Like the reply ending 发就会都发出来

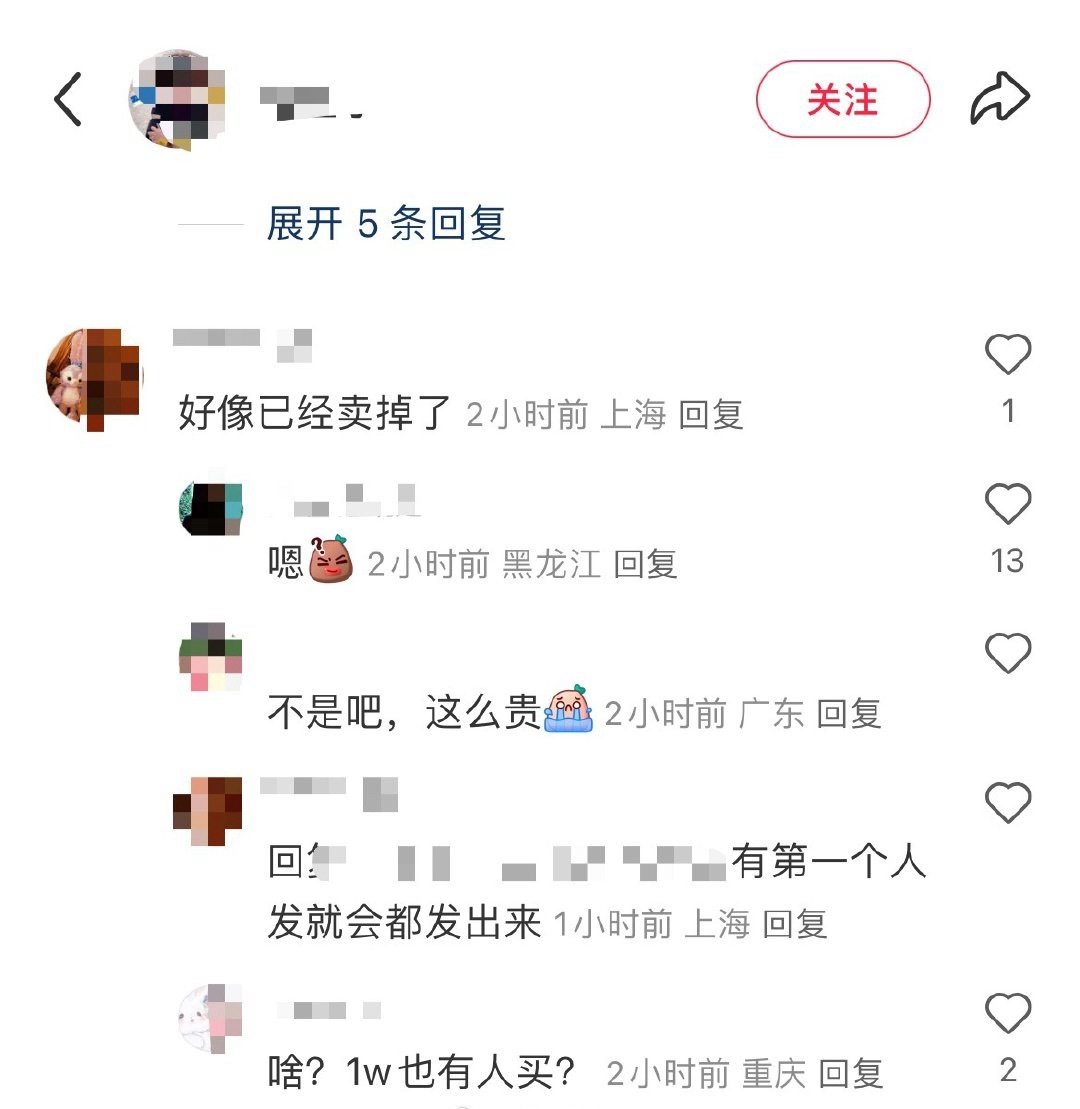pos(1008,803)
